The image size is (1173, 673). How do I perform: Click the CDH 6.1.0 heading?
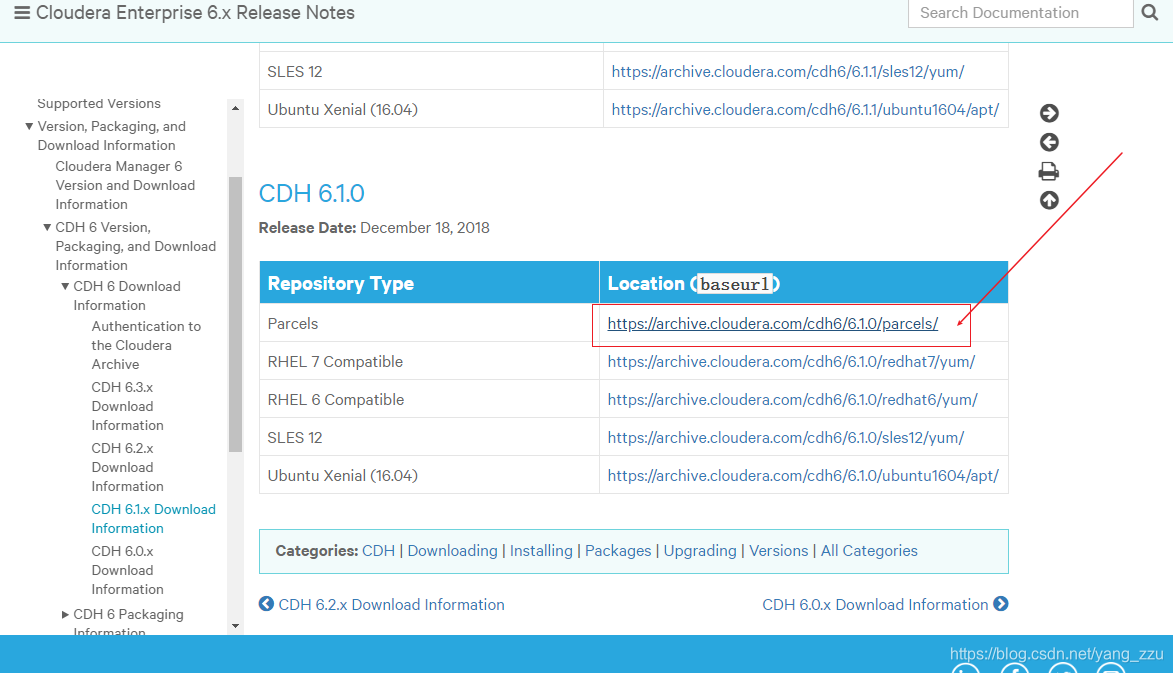pyautogui.click(x=311, y=194)
